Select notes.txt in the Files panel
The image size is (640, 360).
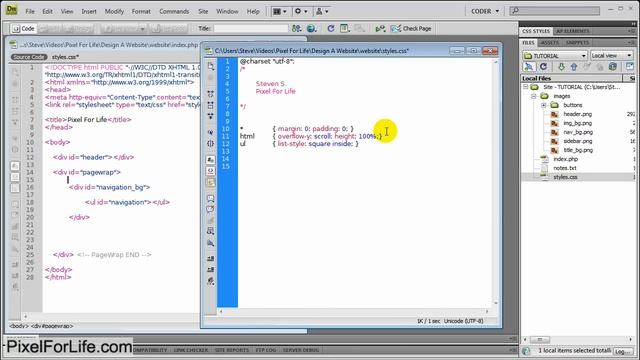click(x=564, y=168)
